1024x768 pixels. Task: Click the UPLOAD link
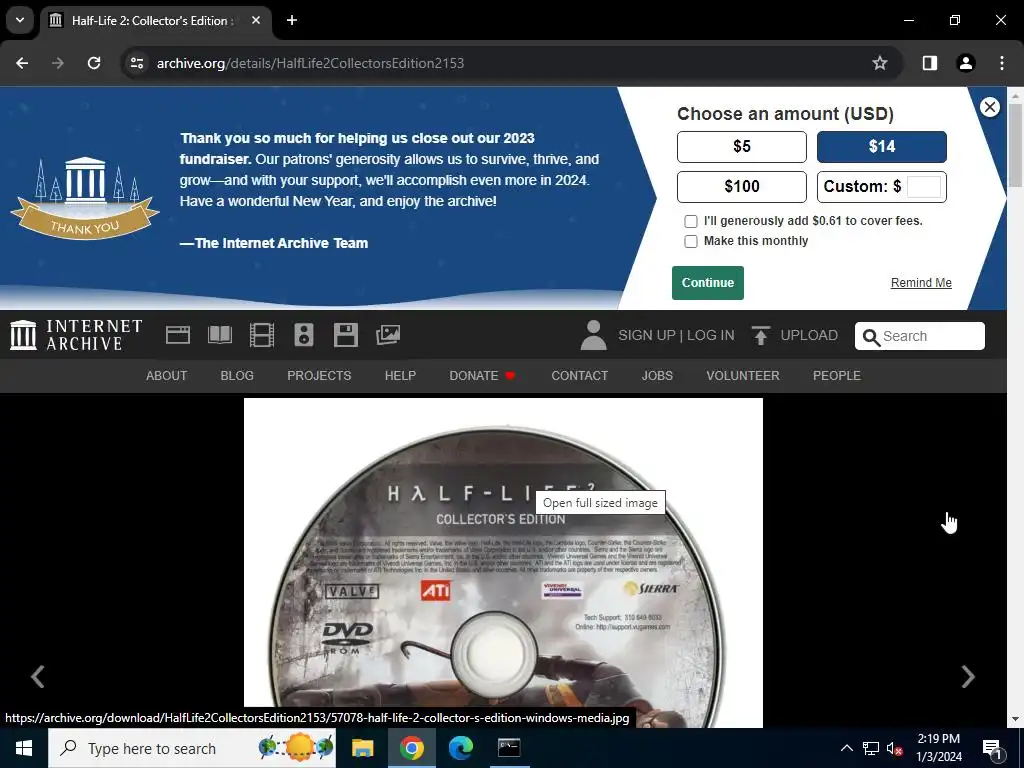(809, 335)
